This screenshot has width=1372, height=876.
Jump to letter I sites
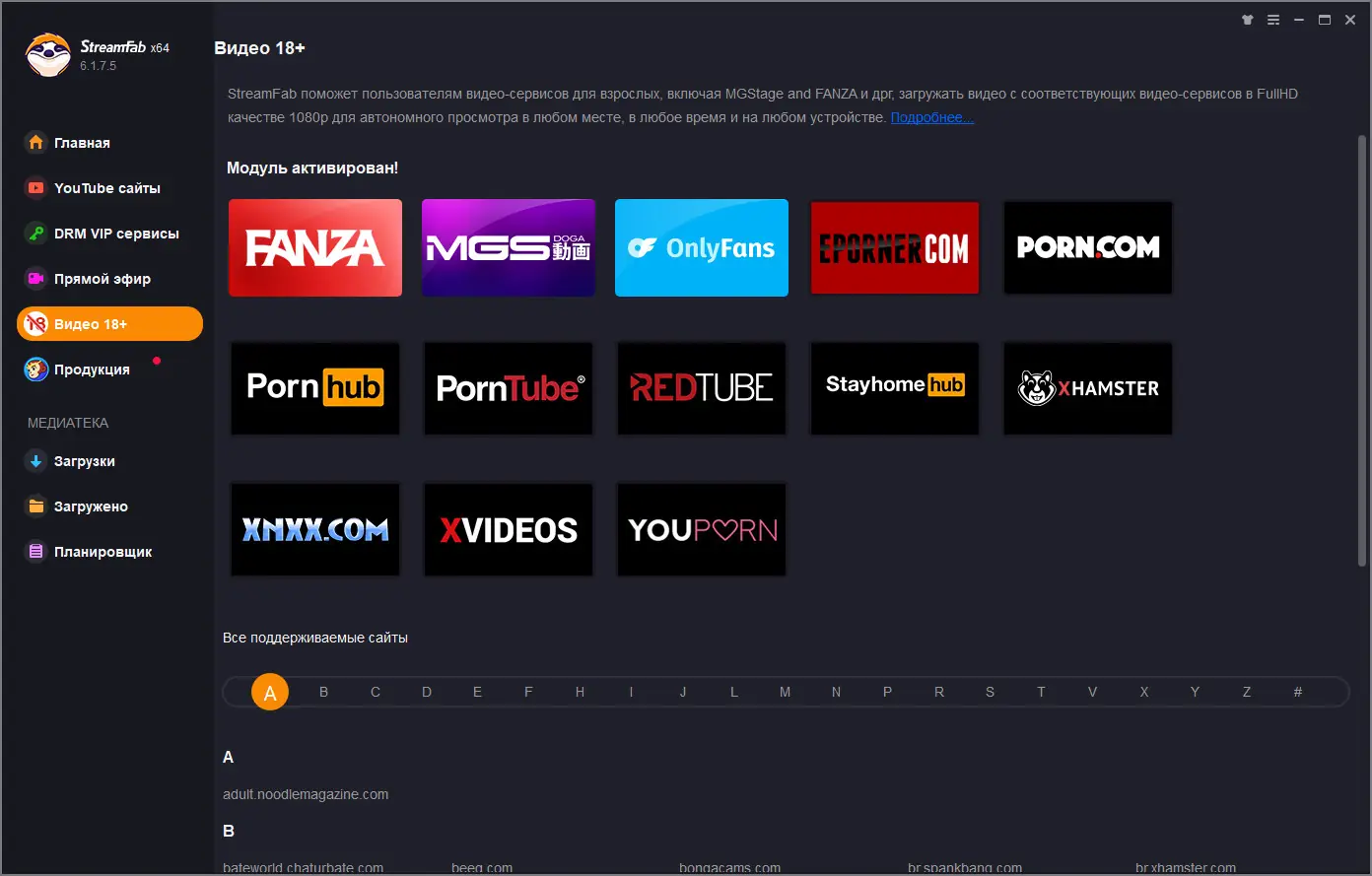click(631, 692)
